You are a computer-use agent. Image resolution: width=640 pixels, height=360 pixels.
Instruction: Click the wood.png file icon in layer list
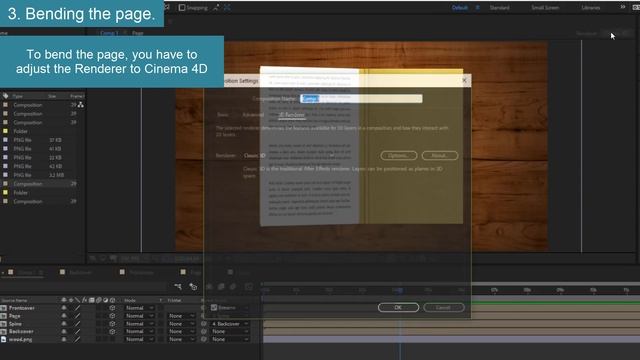pyautogui.click(x=4, y=339)
